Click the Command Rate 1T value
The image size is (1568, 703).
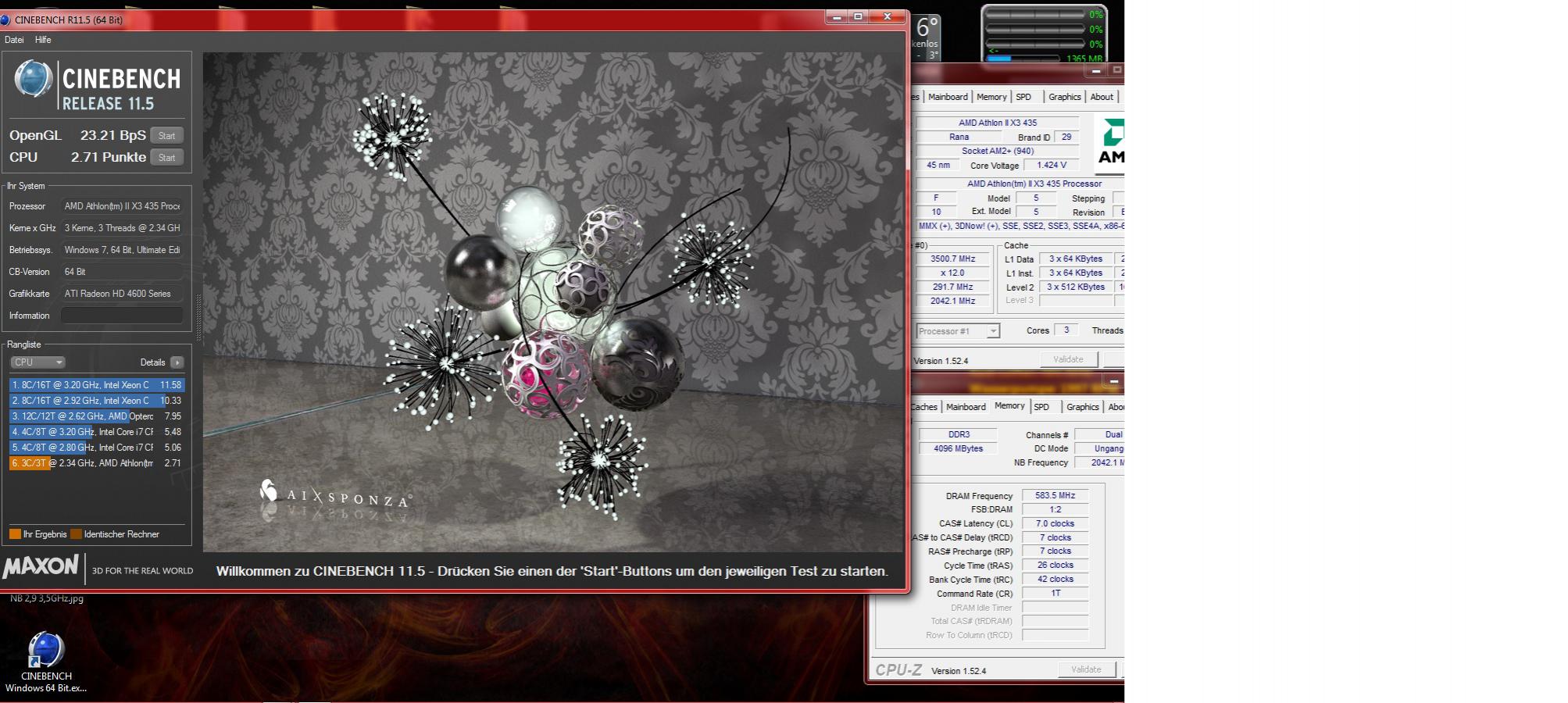pyautogui.click(x=1055, y=593)
